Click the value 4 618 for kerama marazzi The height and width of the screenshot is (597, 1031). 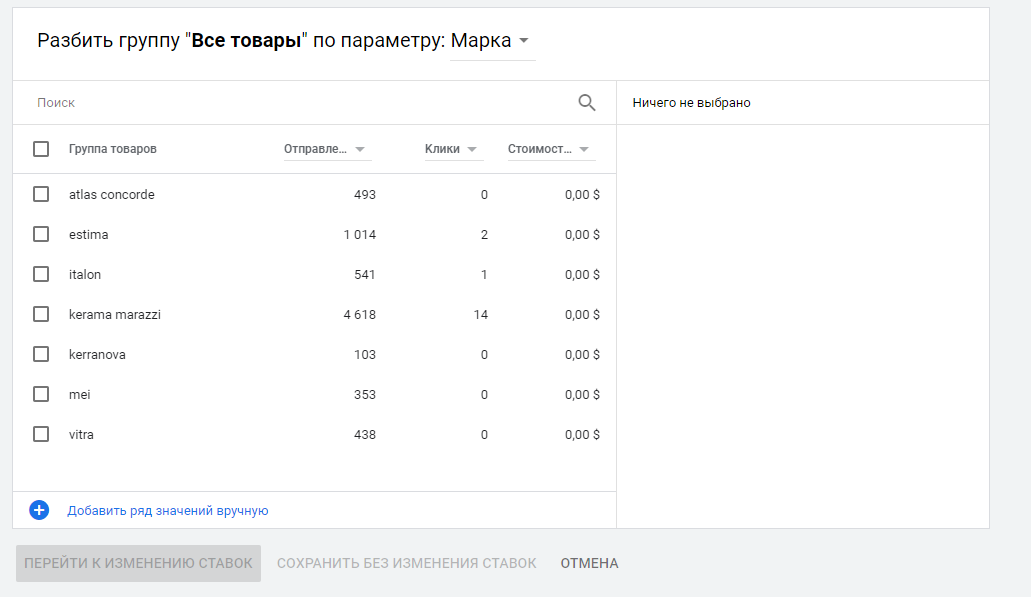[360, 315]
